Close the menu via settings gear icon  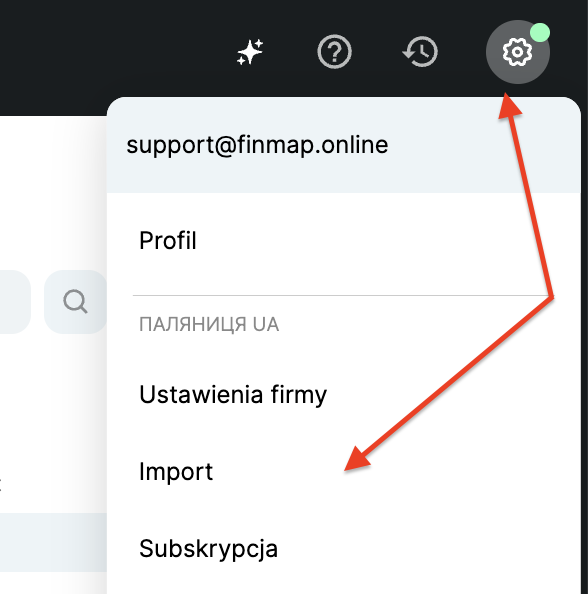[x=517, y=52]
